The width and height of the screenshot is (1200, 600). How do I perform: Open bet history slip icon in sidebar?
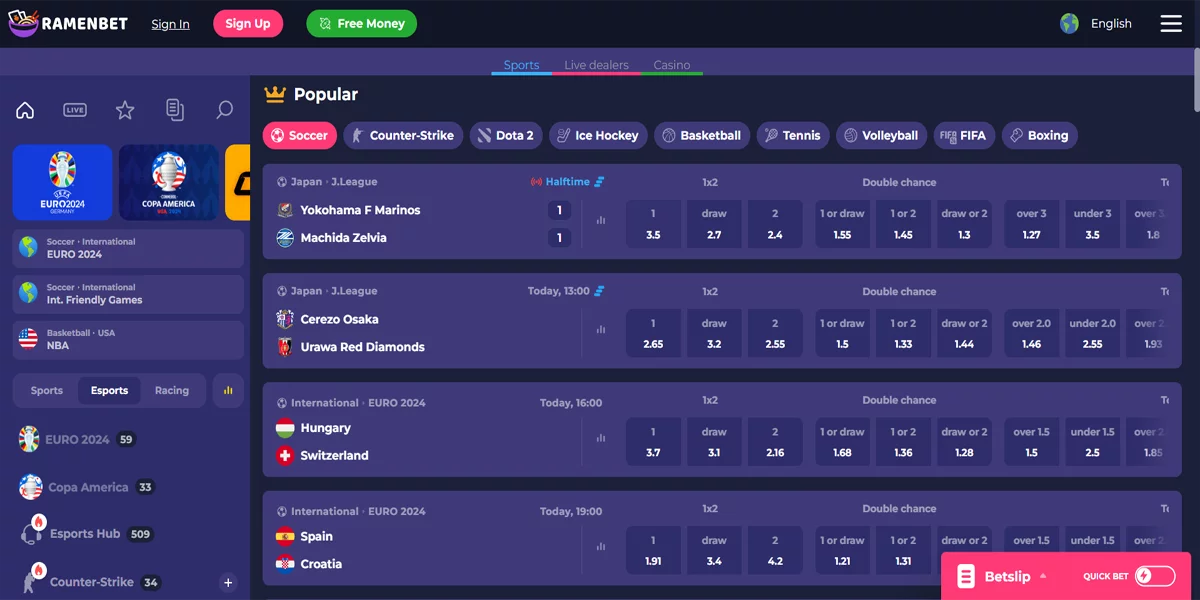[175, 110]
